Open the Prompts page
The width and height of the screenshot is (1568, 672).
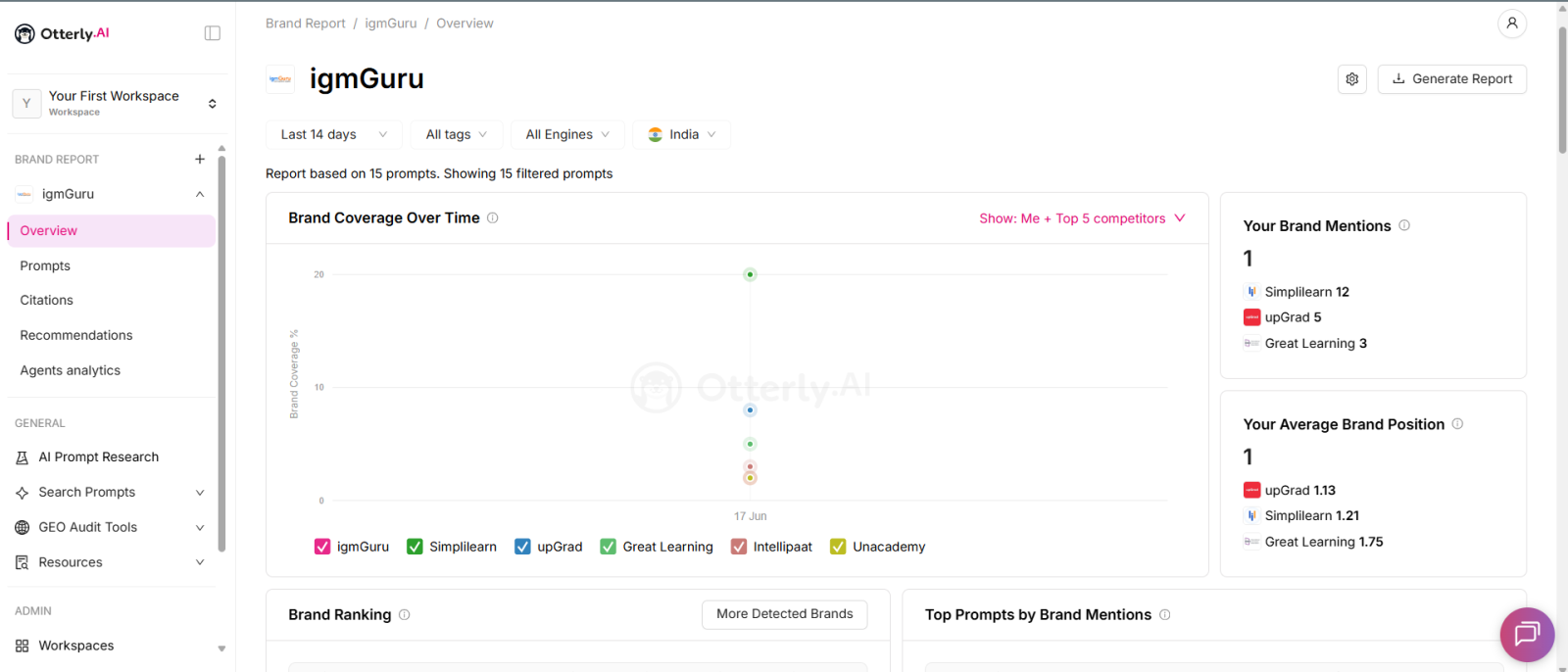point(45,266)
